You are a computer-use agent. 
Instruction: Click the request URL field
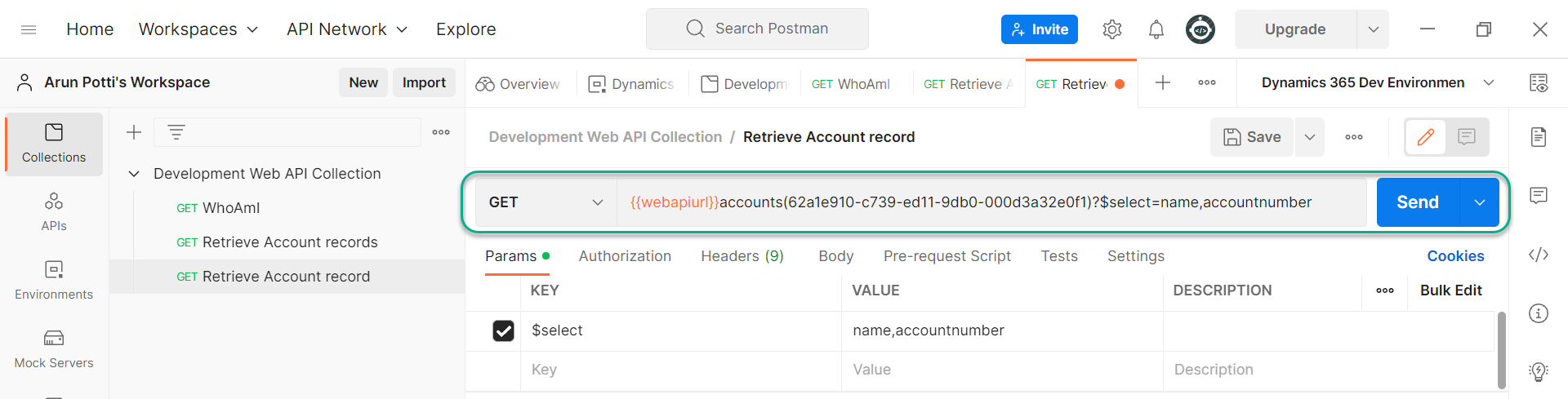tap(991, 202)
